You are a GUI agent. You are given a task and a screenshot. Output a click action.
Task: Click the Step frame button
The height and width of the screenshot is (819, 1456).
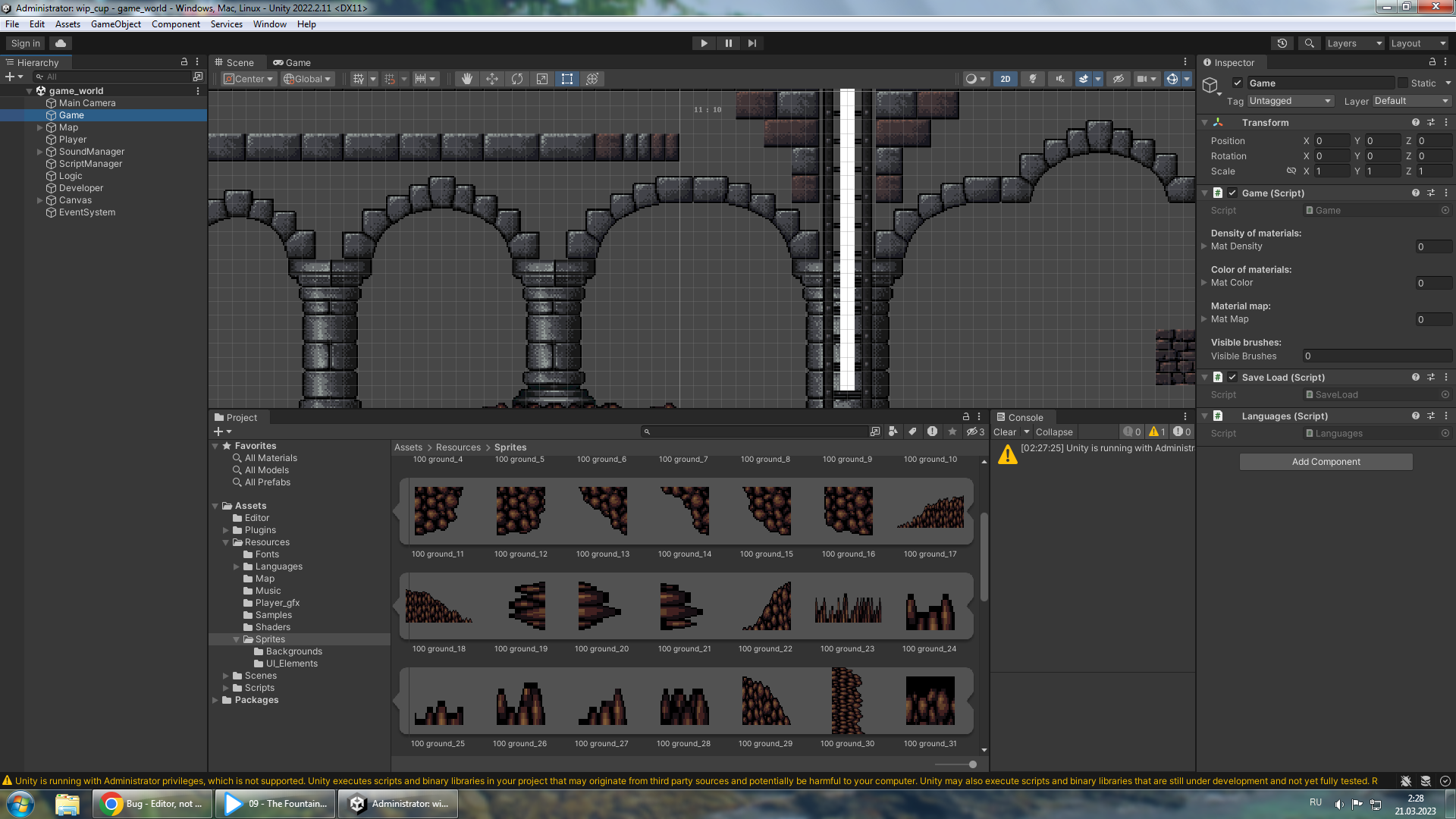pyautogui.click(x=752, y=43)
